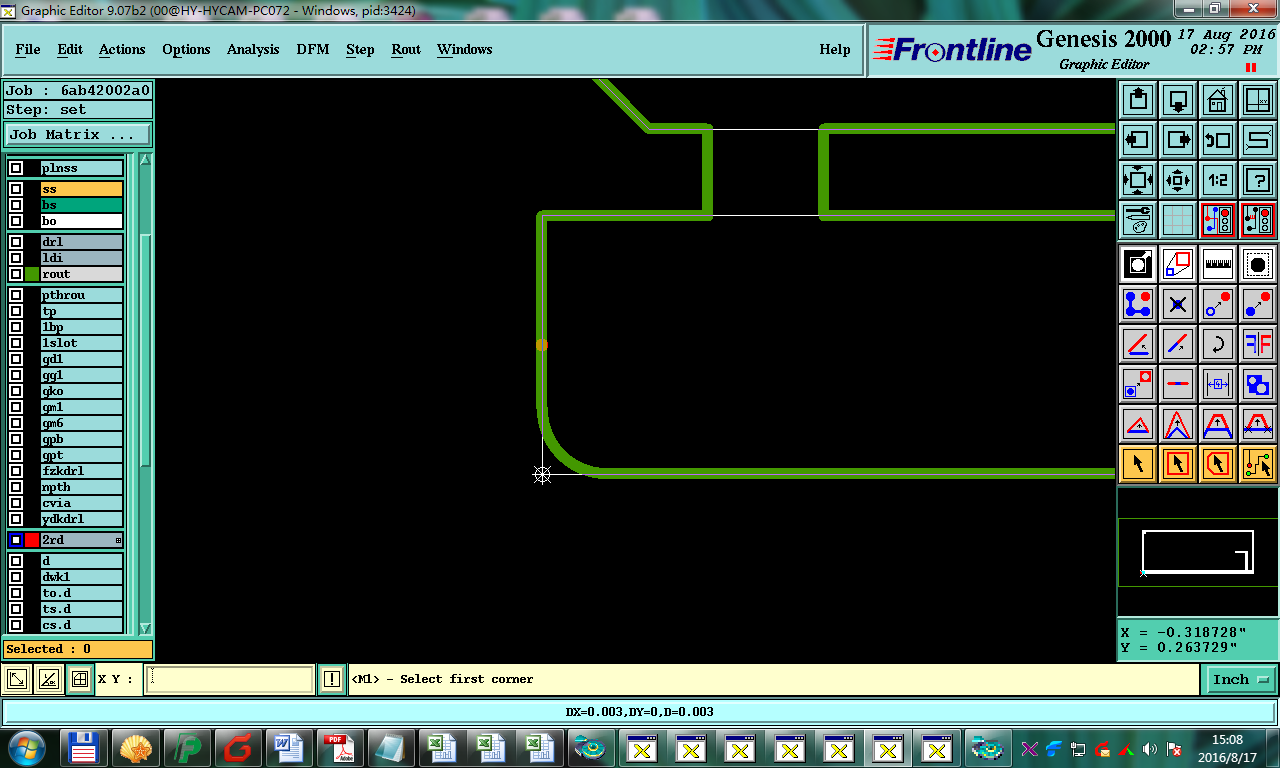Screen dimensions: 1280x768
Task: Select the fzkdrl layer name
Action: click(x=82, y=471)
